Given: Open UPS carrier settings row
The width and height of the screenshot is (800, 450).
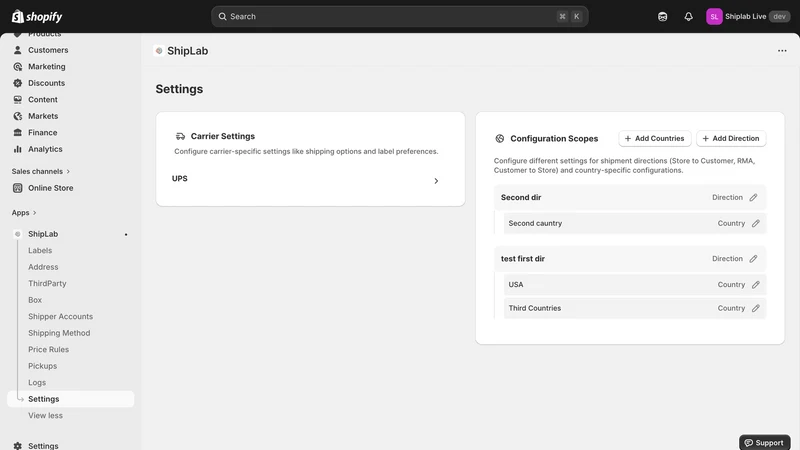Looking at the screenshot, I should tap(310, 180).
